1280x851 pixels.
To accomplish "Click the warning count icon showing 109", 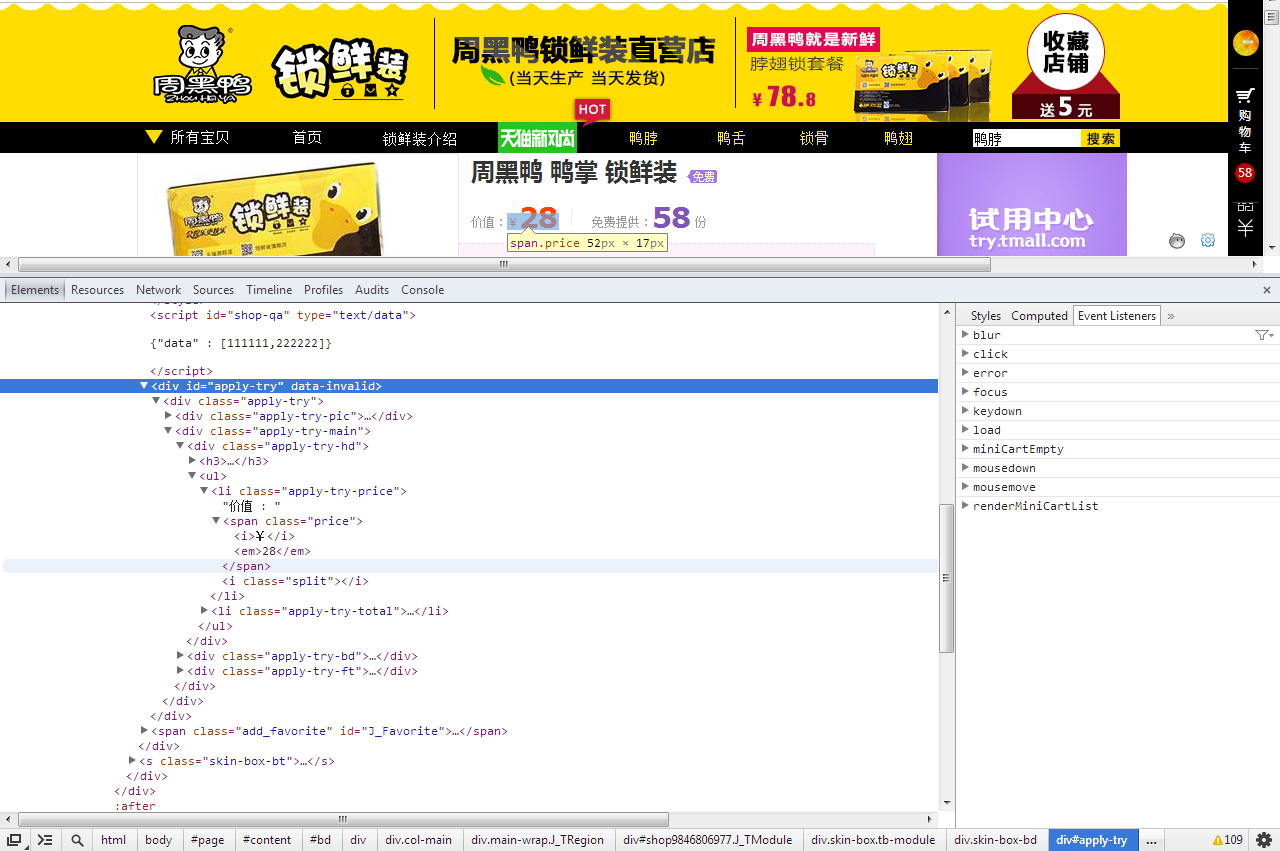I will [1228, 840].
